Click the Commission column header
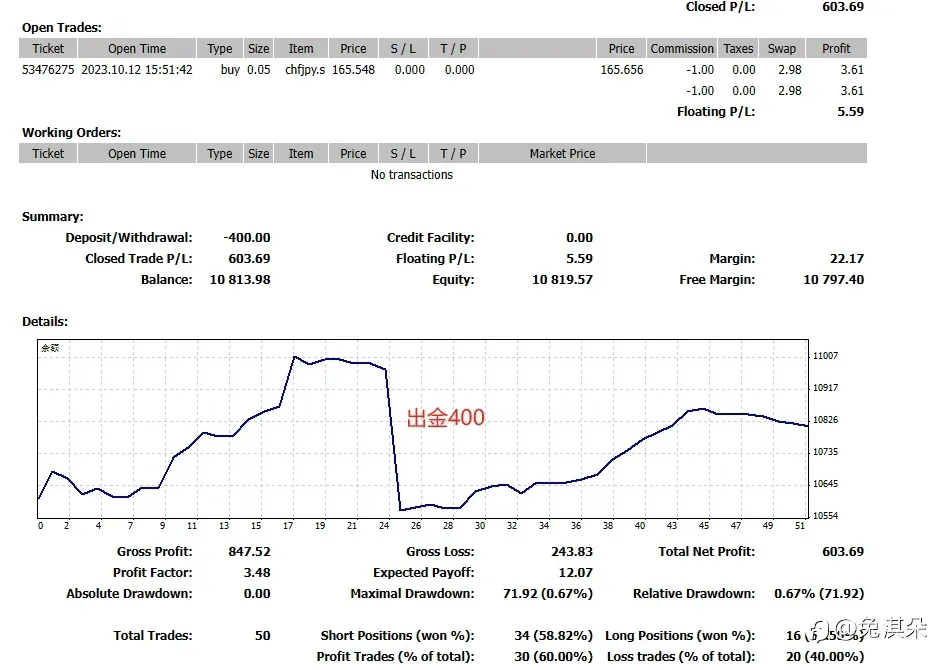938x670 pixels. (x=682, y=48)
